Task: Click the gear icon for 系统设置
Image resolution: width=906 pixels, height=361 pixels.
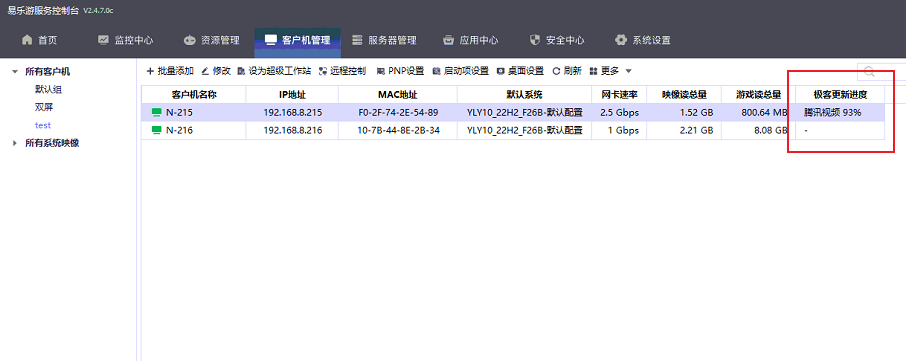Action: click(x=621, y=40)
